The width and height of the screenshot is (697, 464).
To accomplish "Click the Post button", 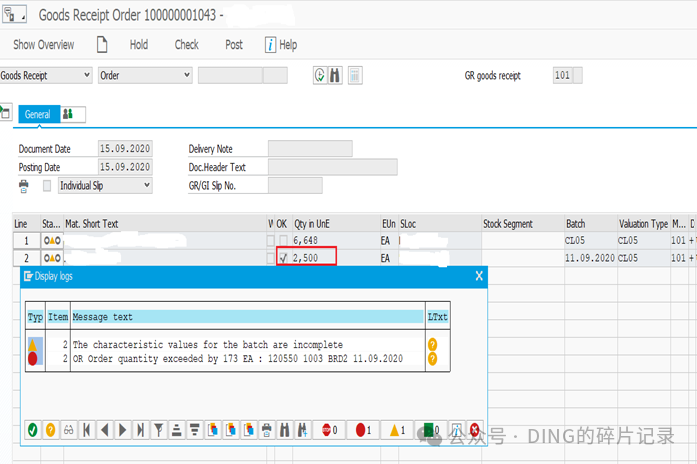I will [234, 44].
